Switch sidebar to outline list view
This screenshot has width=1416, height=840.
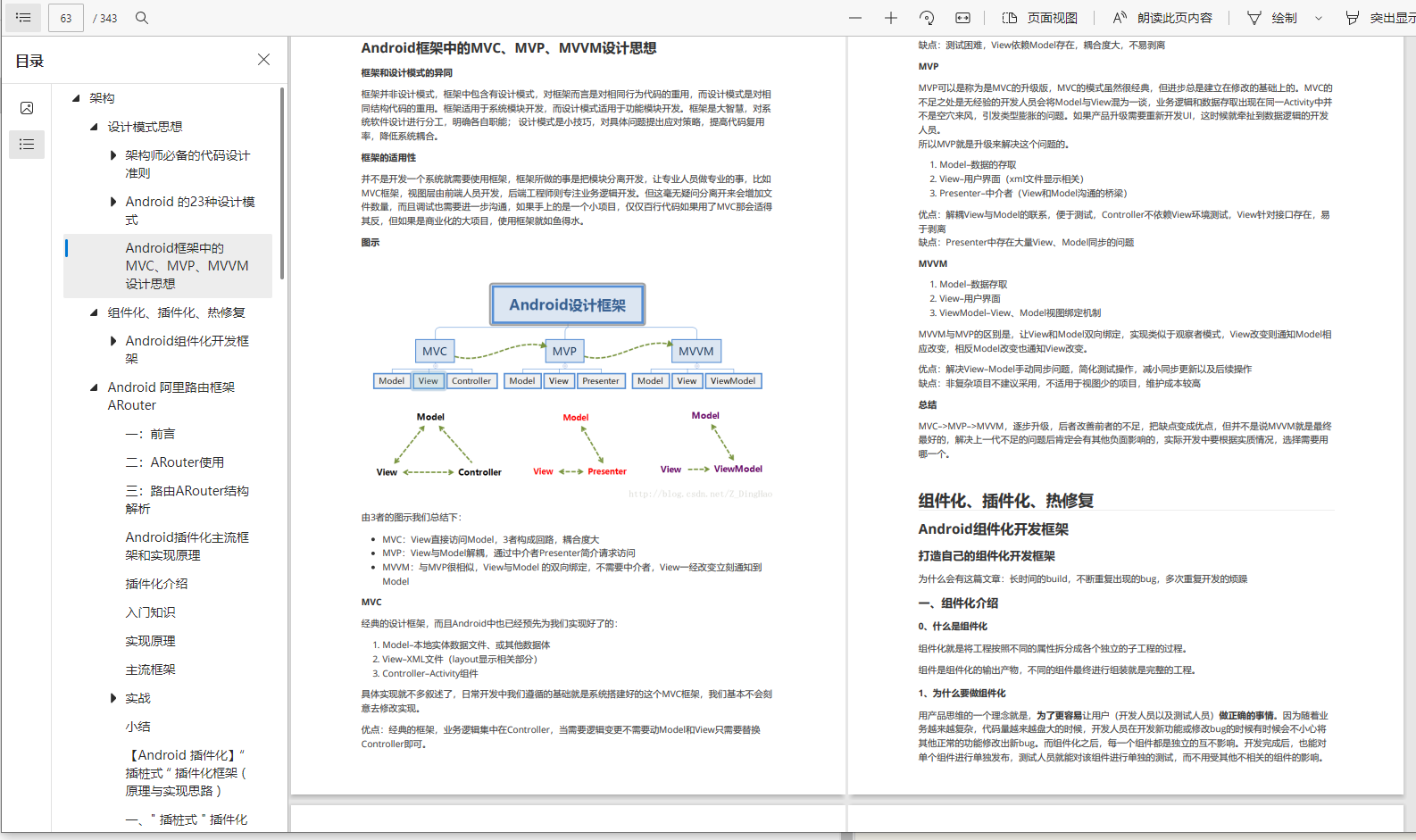coord(27,144)
